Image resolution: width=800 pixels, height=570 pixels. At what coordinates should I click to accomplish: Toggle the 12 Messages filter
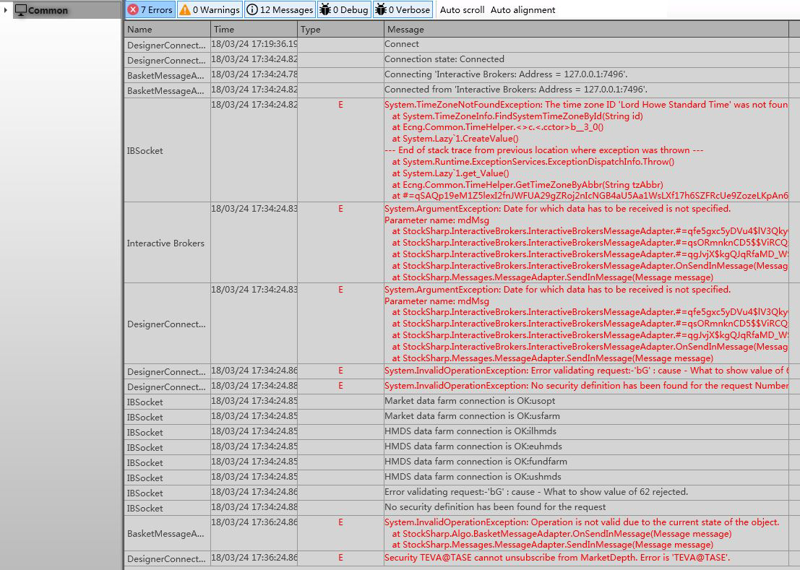coord(281,10)
